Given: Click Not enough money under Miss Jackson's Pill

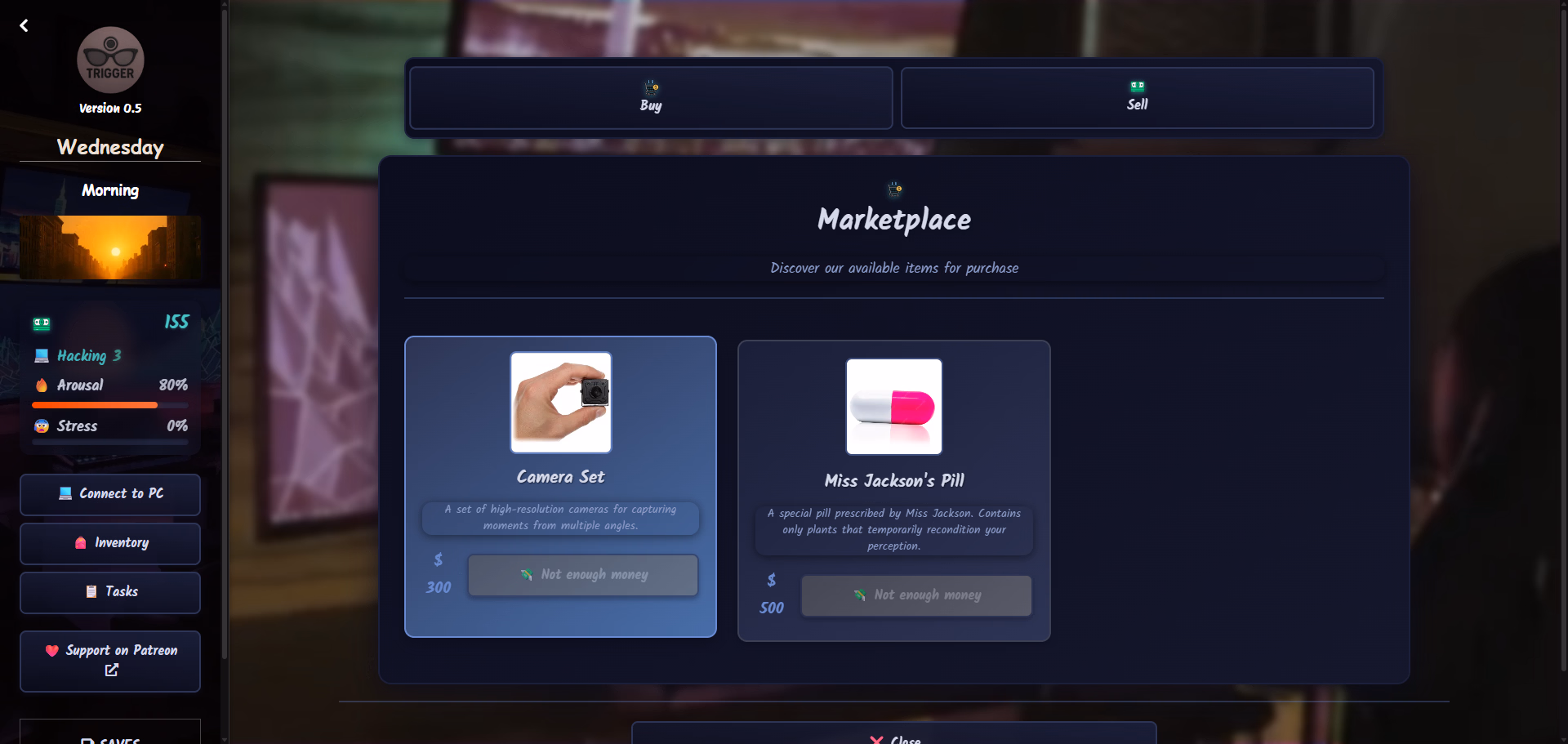Looking at the screenshot, I should click(916, 595).
